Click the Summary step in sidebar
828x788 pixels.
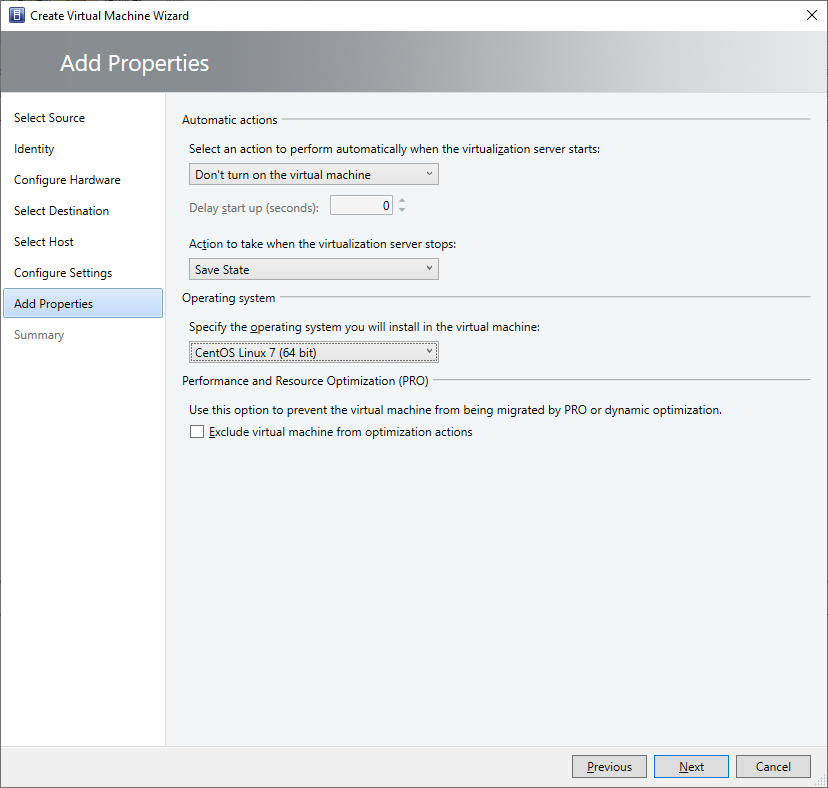pyautogui.click(x=39, y=335)
